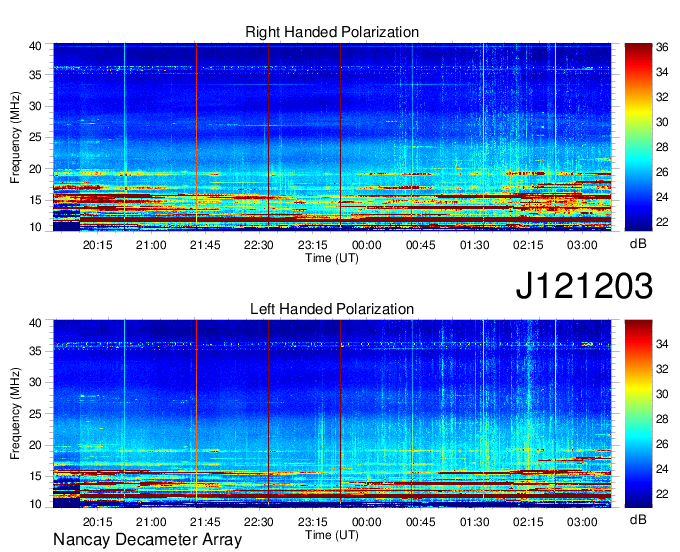Click the "10" frequency tick of Left Handed plot
Image resolution: width=680 pixels, height=552 pixels.
point(35,504)
